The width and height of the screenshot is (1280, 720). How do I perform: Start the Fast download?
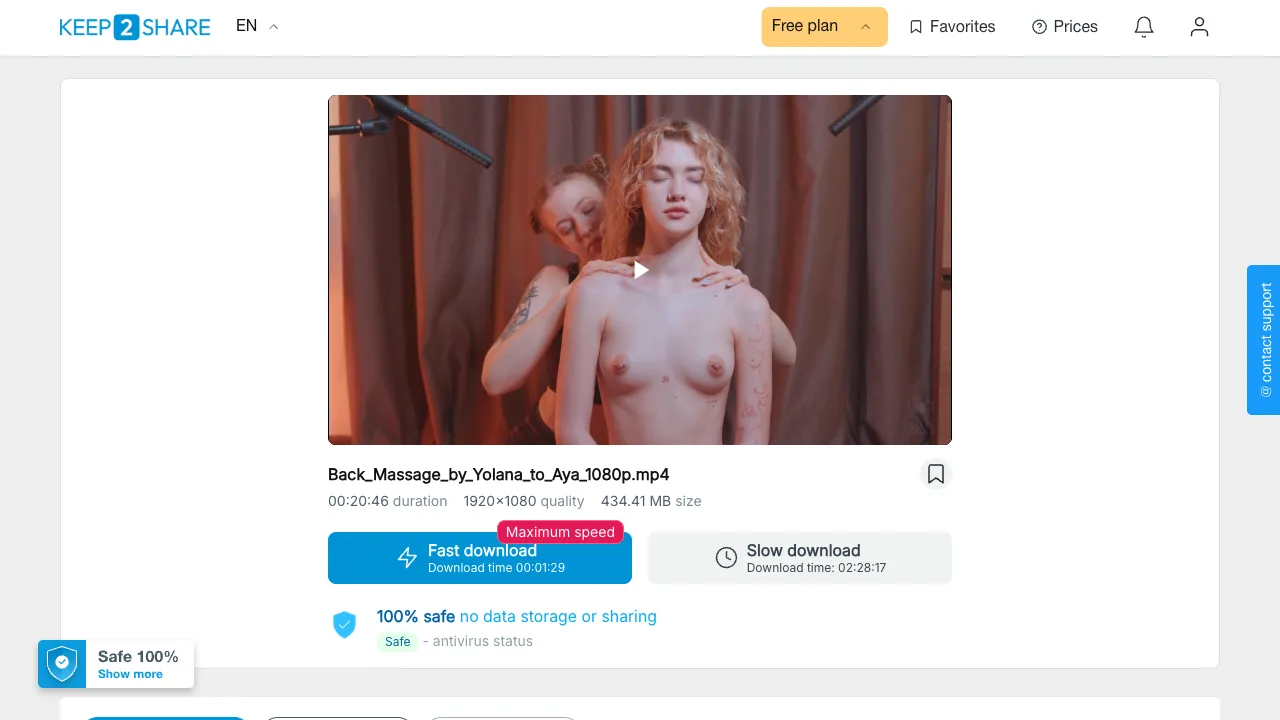[x=480, y=558]
